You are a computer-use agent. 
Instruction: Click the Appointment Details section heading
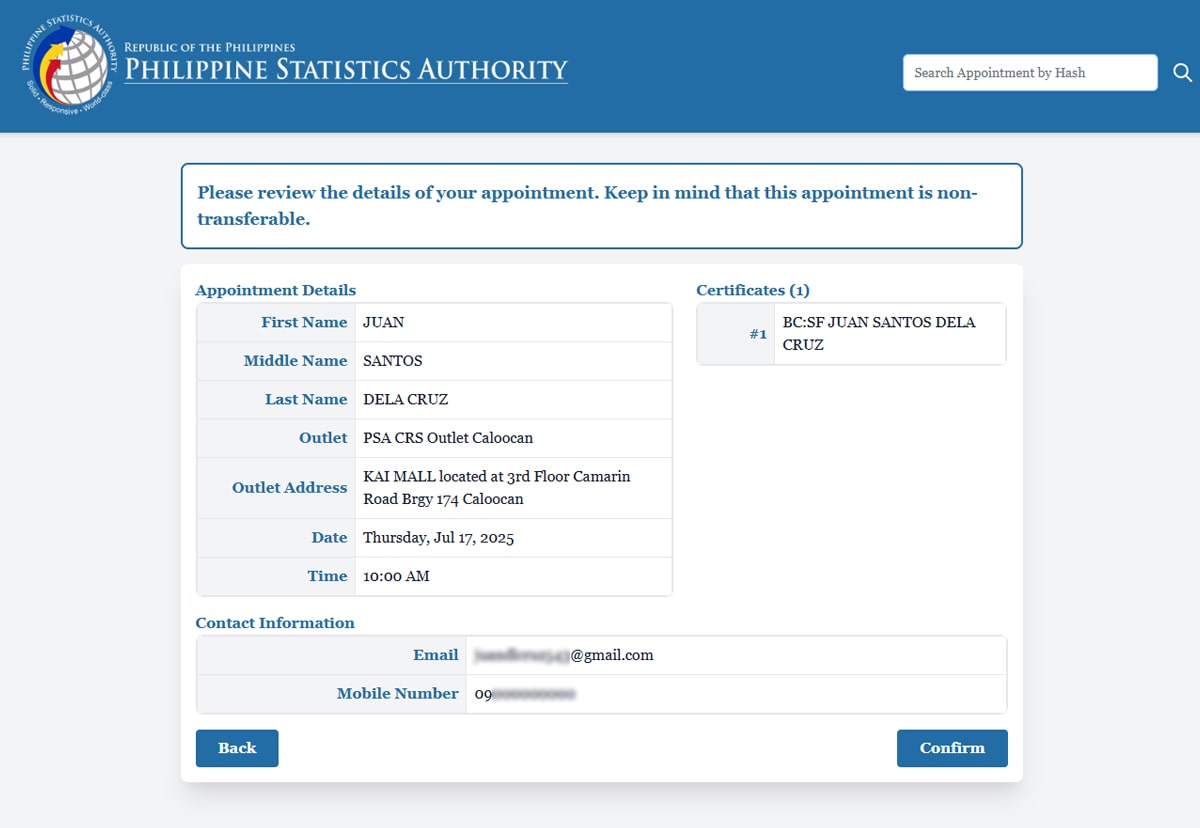(x=275, y=290)
